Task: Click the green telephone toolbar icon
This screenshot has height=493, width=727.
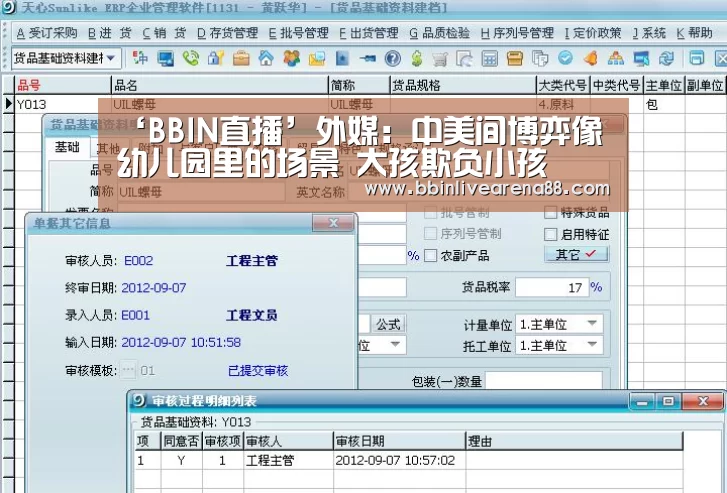Action: point(191,58)
